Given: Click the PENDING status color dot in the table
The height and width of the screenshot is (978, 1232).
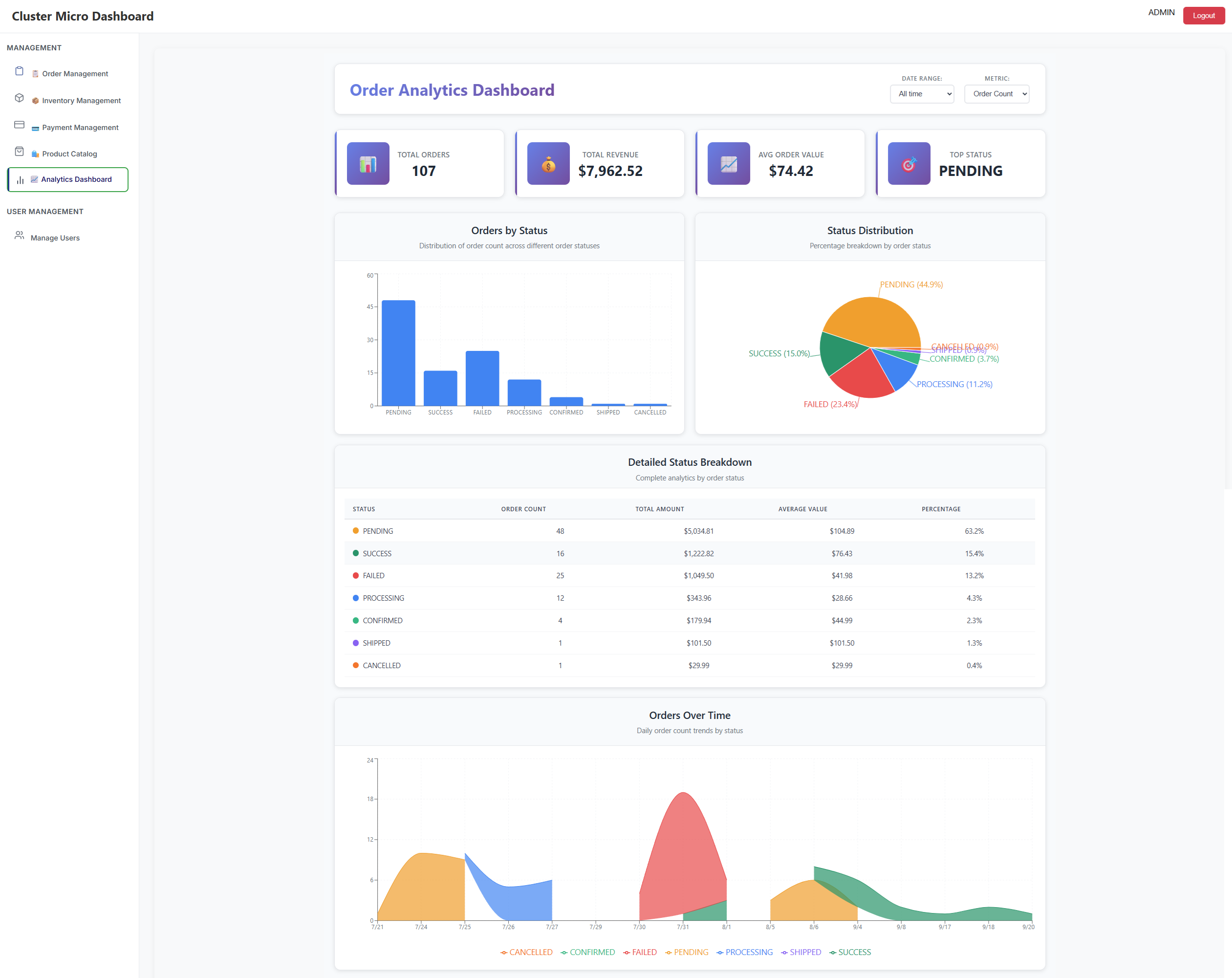Looking at the screenshot, I should [356, 530].
